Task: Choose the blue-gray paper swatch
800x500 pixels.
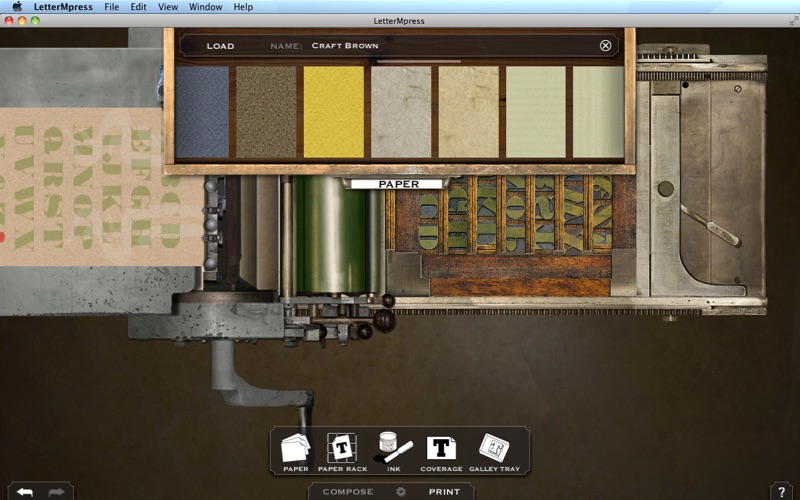Action: (x=201, y=112)
